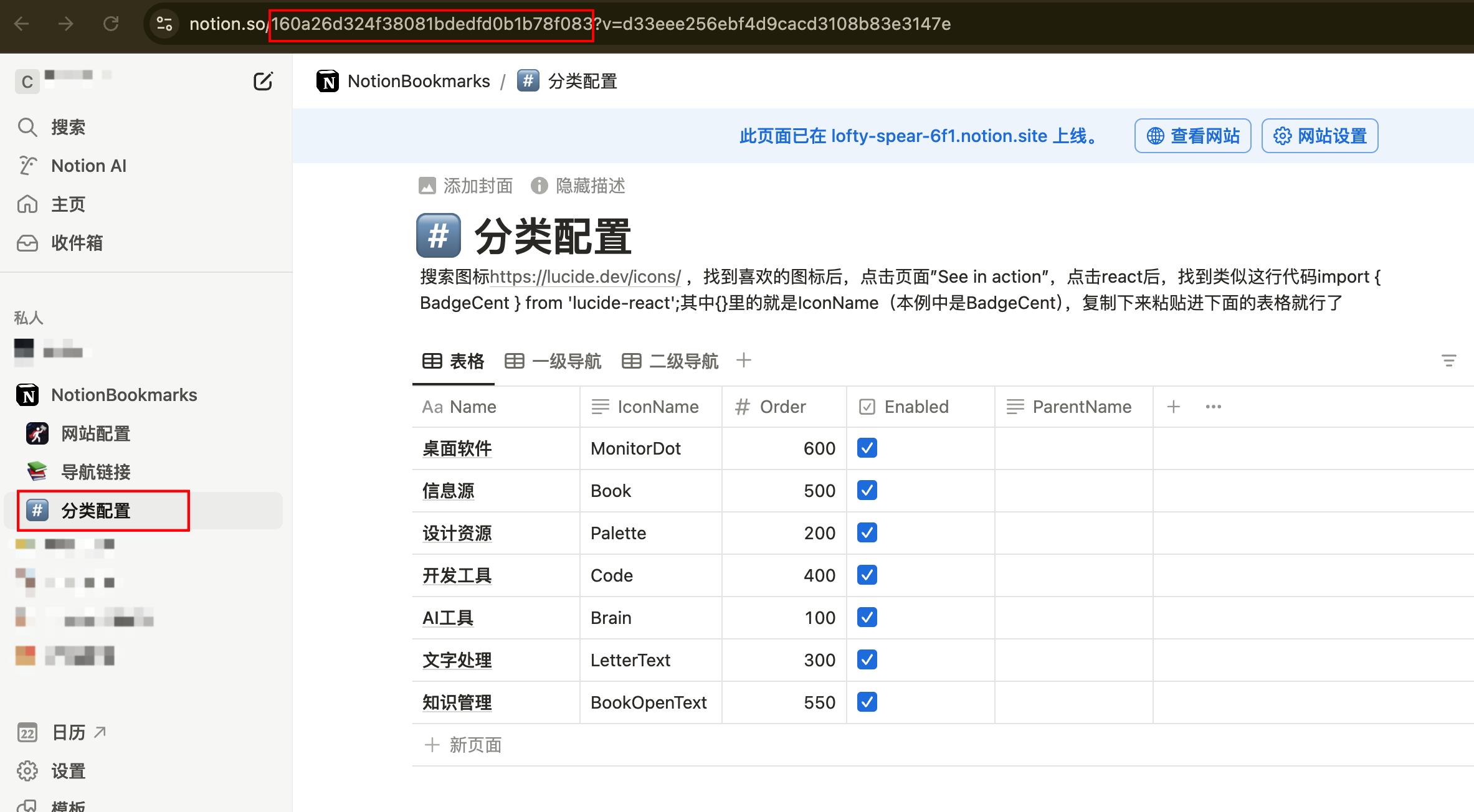
Task: Open the 桌面软件 row
Action: [457, 448]
